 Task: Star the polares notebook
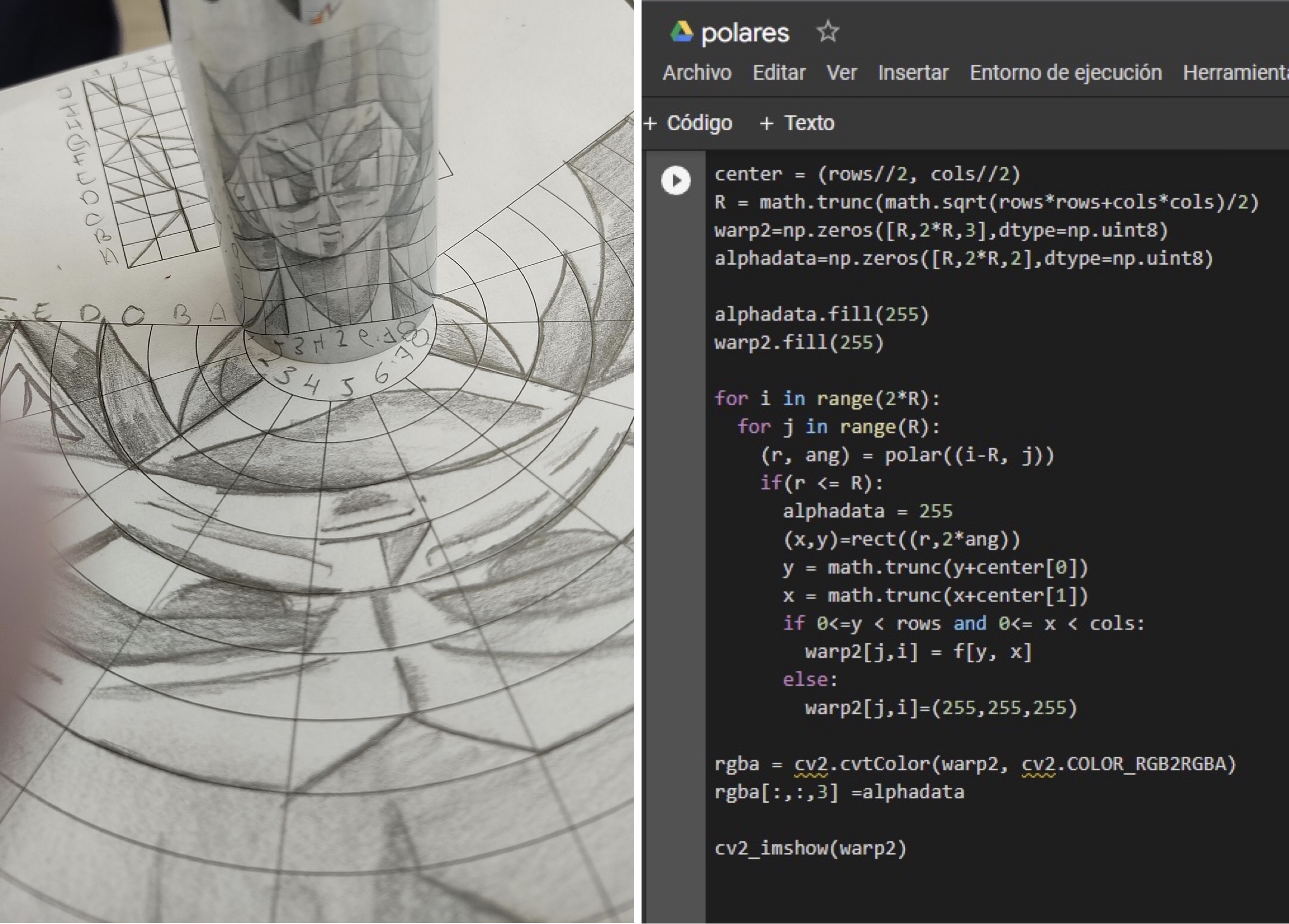[827, 32]
